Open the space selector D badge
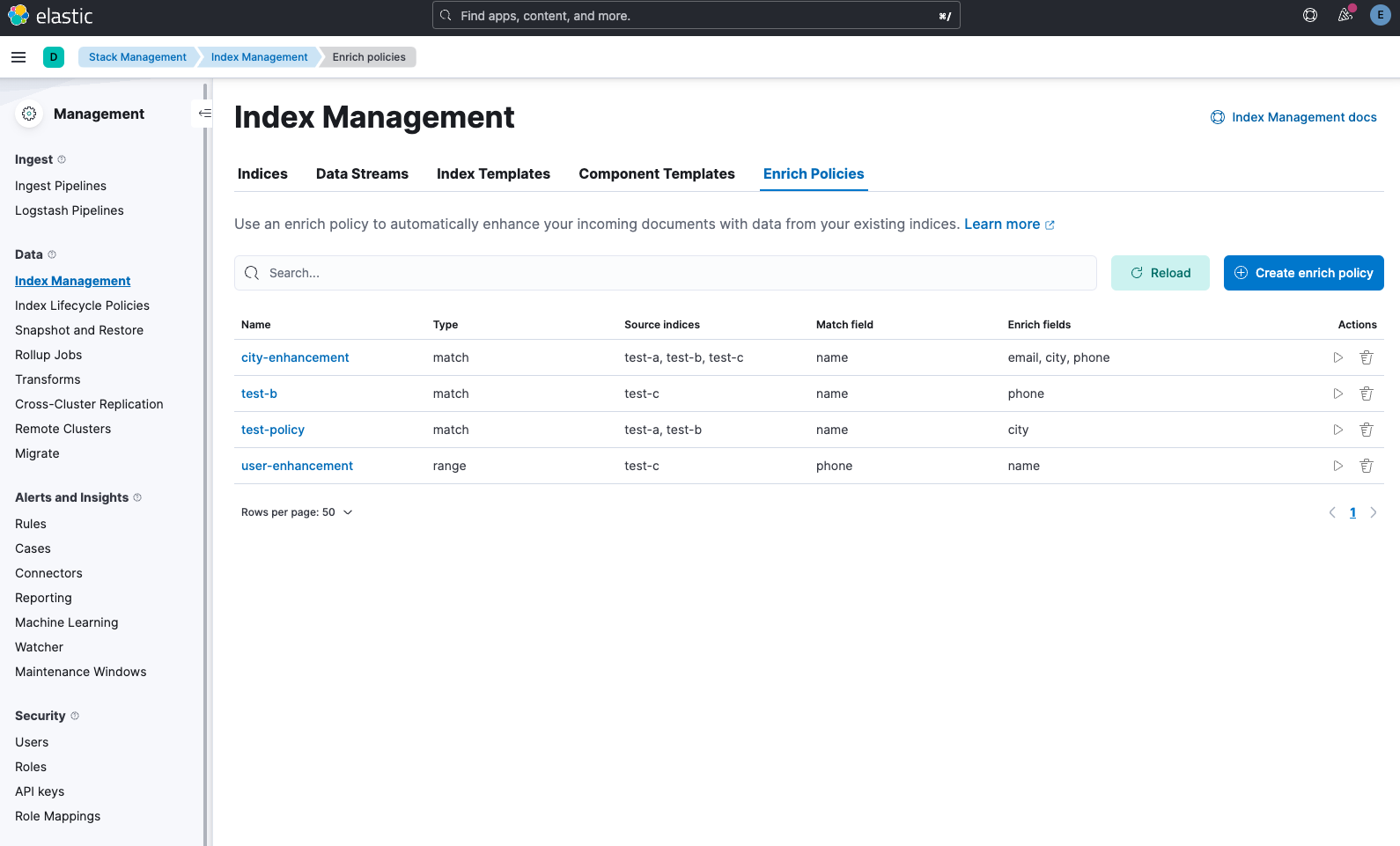 pyautogui.click(x=54, y=57)
